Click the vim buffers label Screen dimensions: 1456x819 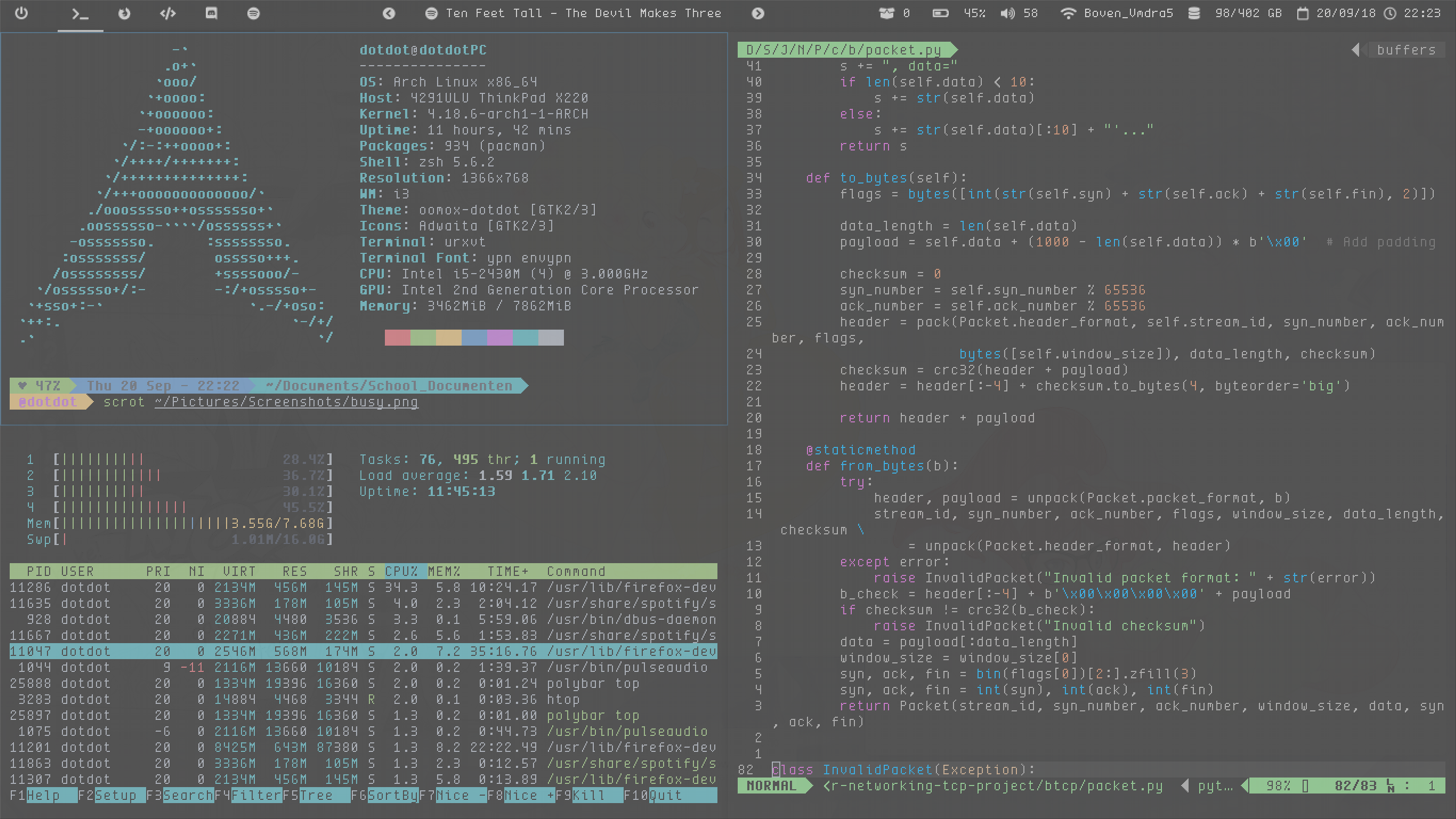1406,50
